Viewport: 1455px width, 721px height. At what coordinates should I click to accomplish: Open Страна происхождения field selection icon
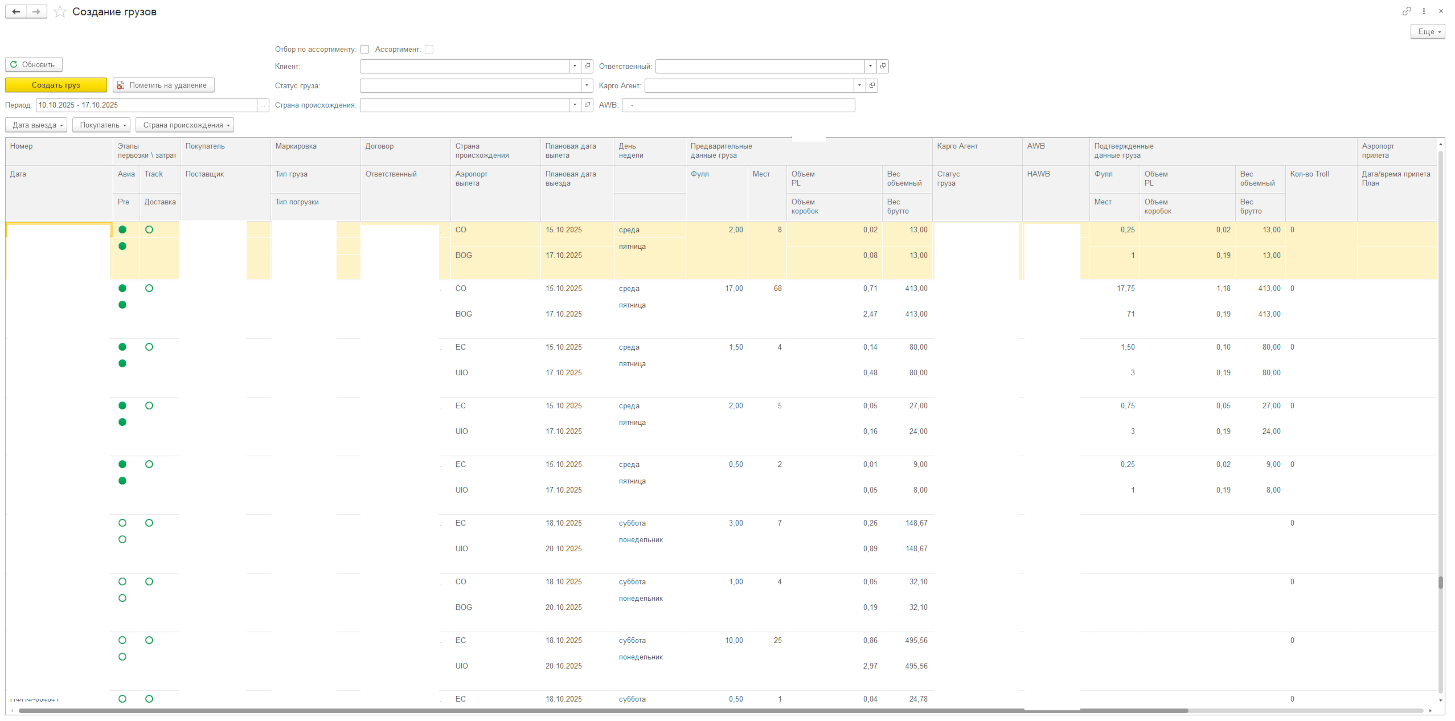tap(588, 105)
